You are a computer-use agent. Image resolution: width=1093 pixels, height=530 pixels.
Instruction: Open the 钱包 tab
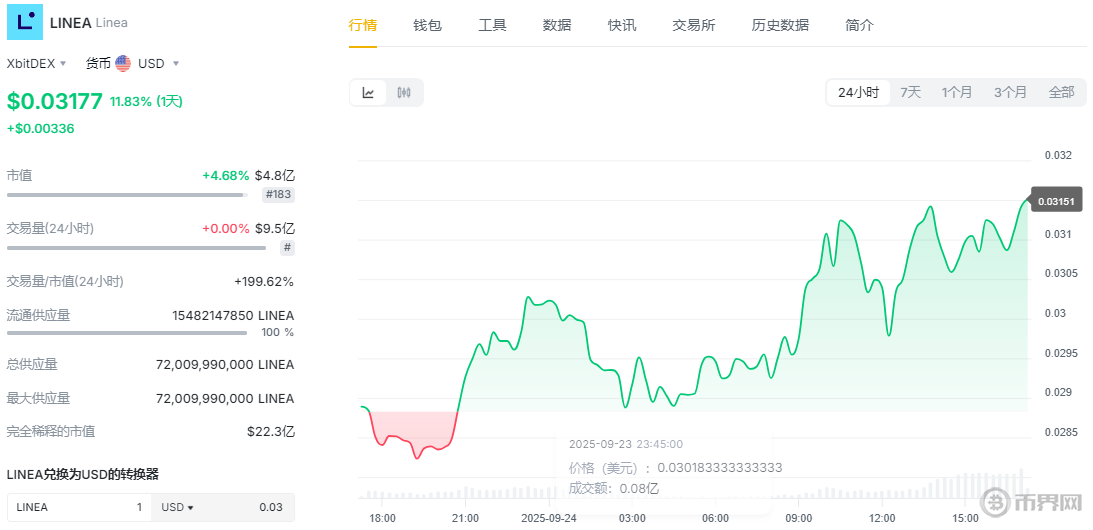pyautogui.click(x=427, y=25)
